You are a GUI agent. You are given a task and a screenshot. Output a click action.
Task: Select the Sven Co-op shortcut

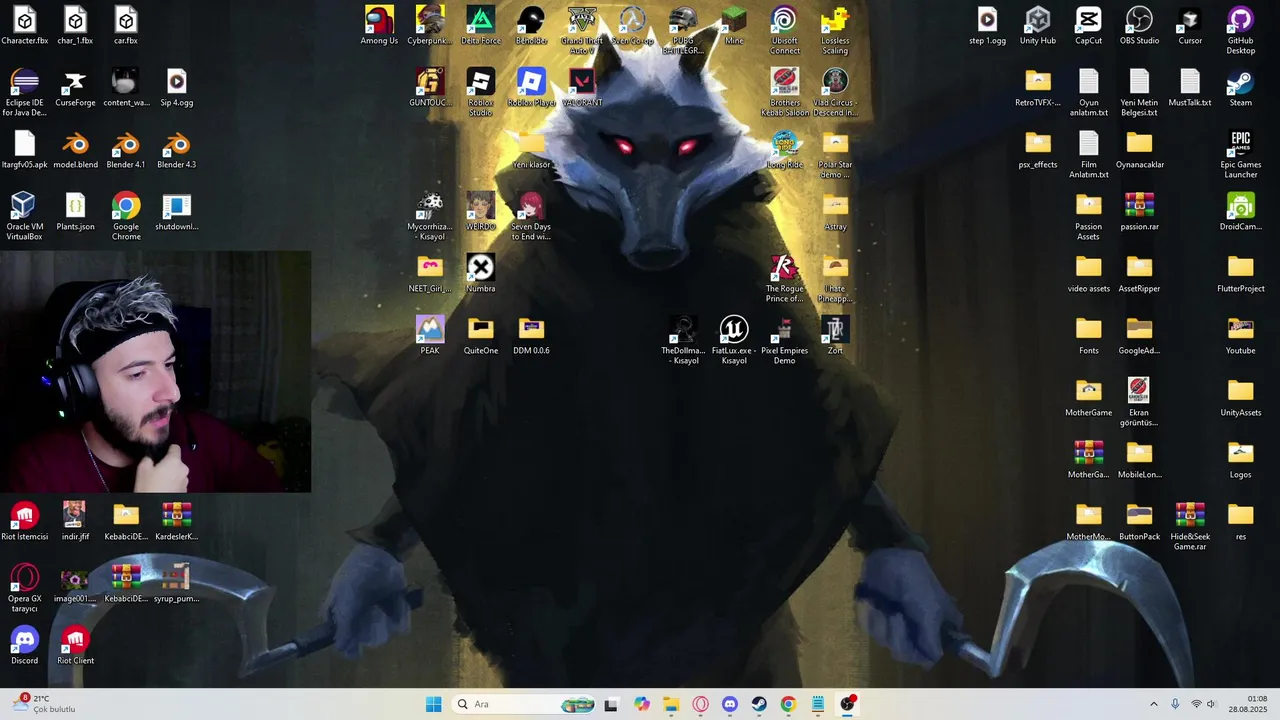[x=632, y=26]
